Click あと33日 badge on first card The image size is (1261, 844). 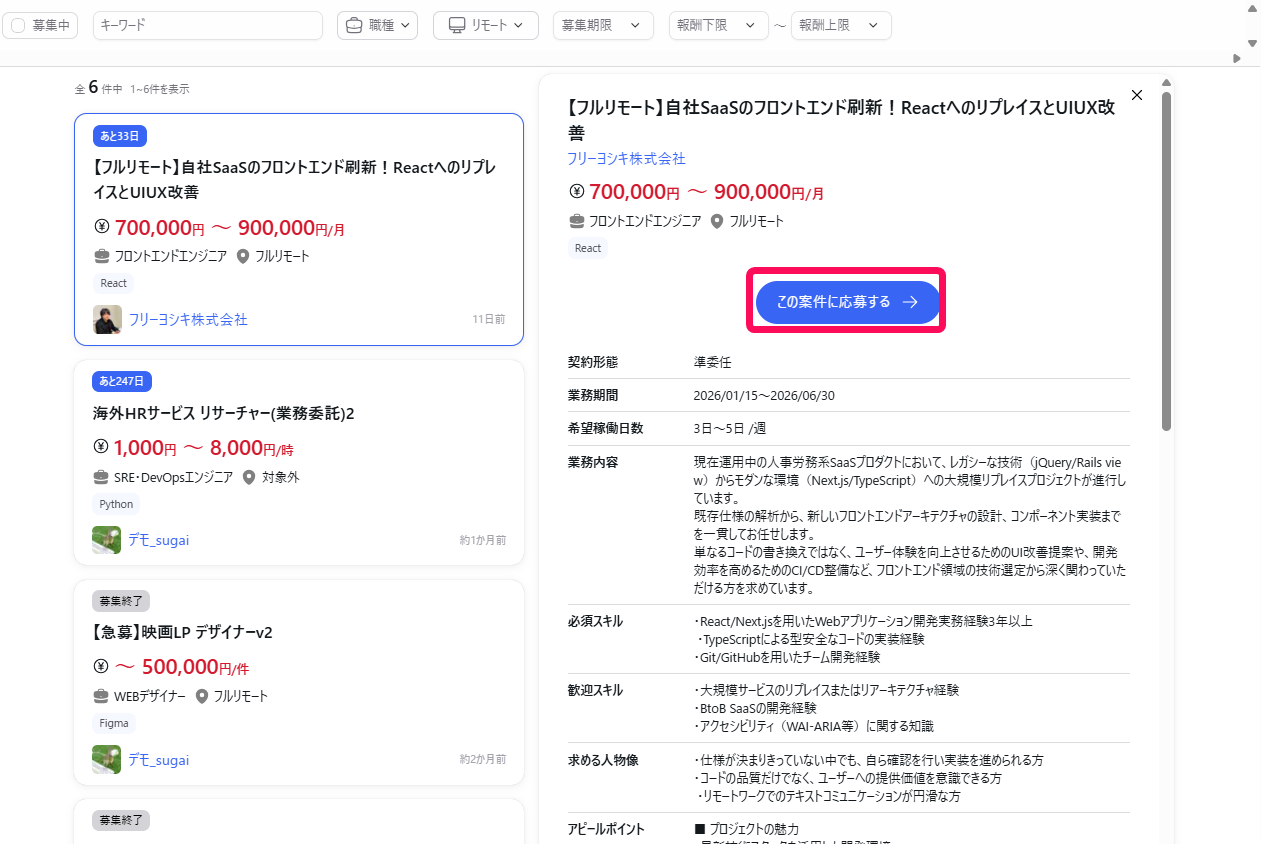(x=120, y=136)
